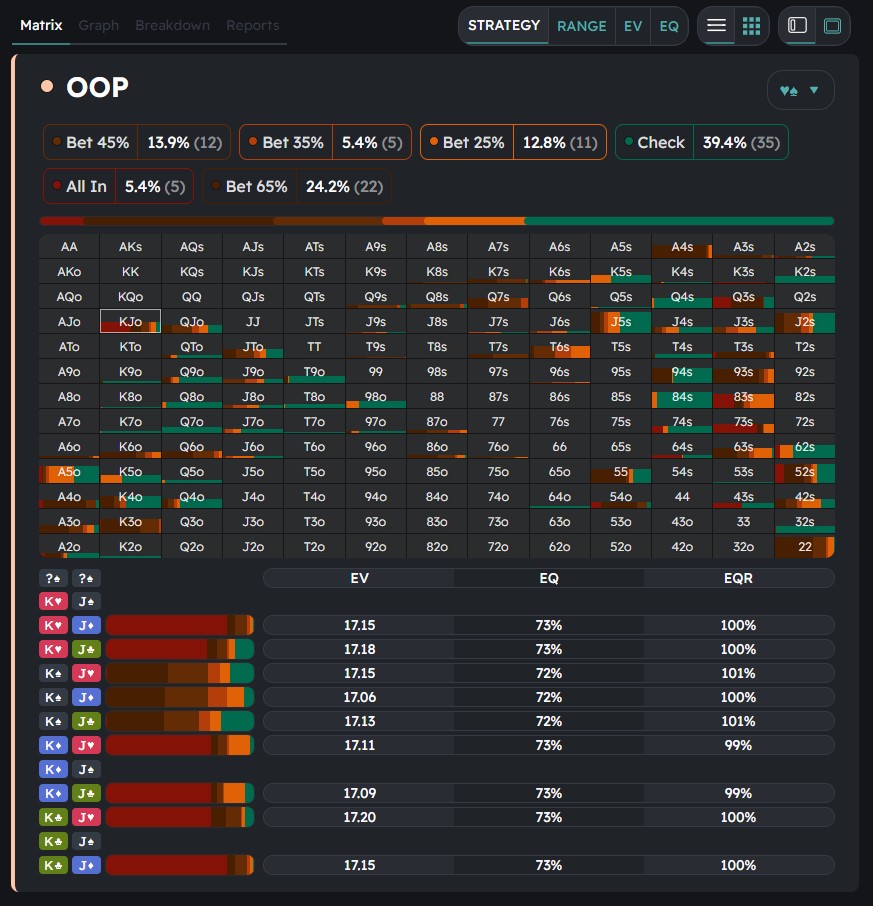Toggle EQ display mode
Screen dimensions: 873x906
click(x=669, y=26)
